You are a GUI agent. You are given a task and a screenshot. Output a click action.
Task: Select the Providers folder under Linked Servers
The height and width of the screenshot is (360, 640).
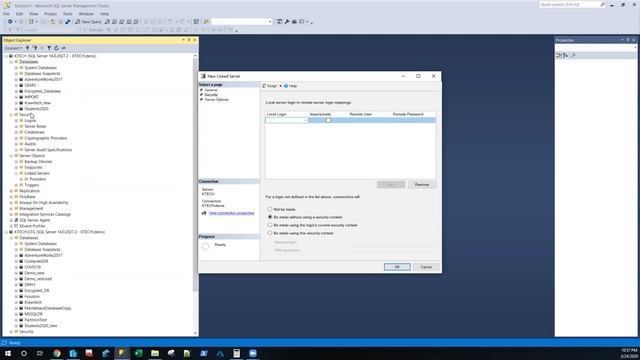click(x=38, y=179)
